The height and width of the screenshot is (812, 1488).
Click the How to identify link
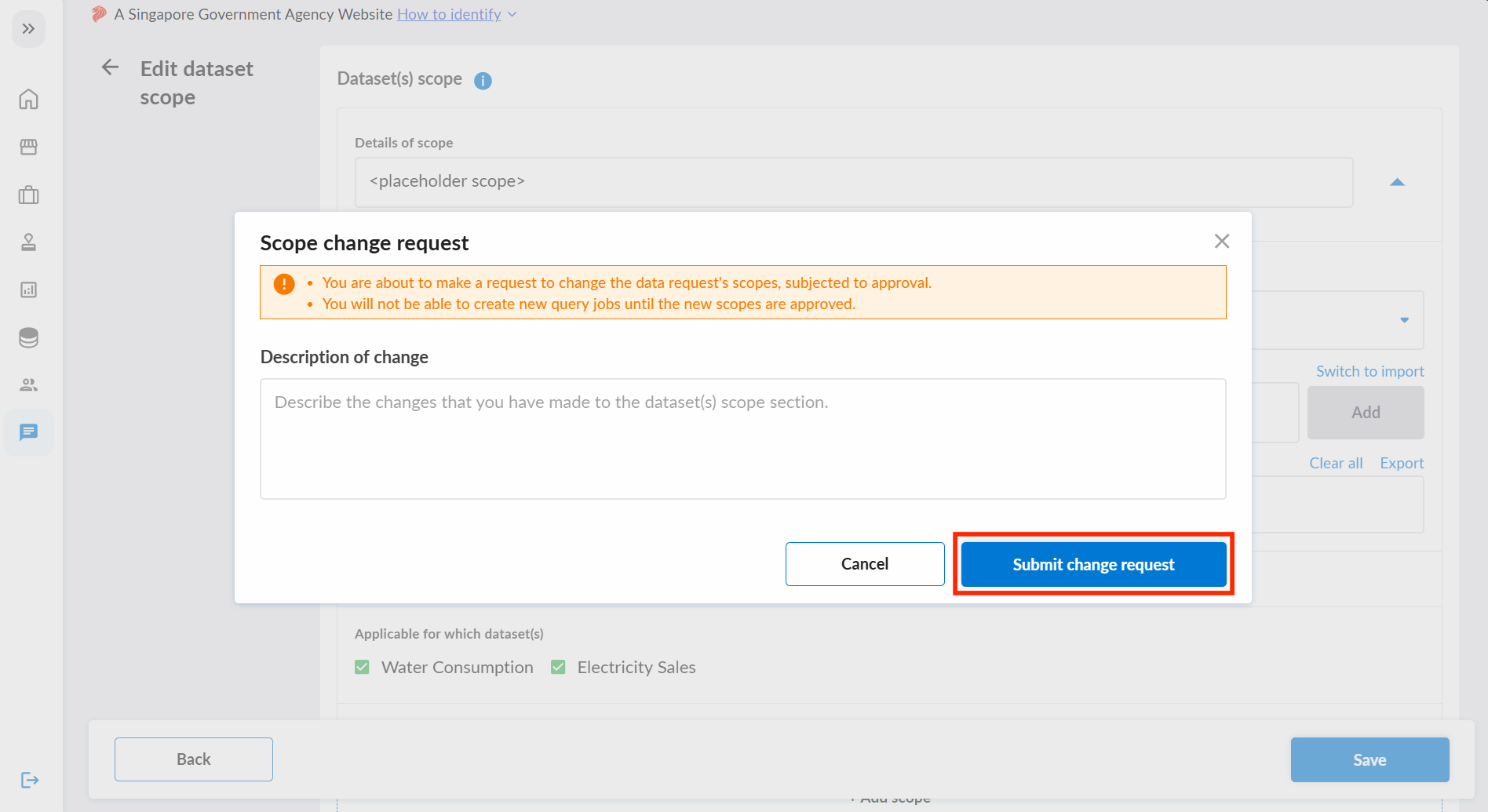tap(449, 14)
